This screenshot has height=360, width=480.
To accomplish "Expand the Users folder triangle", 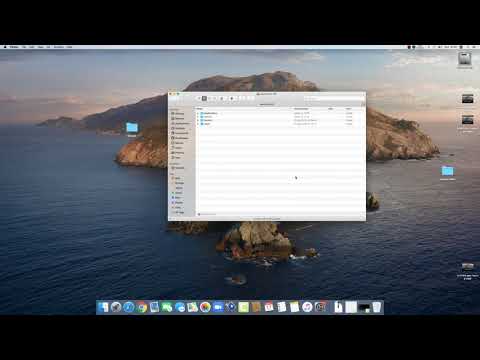I will [x=198, y=124].
